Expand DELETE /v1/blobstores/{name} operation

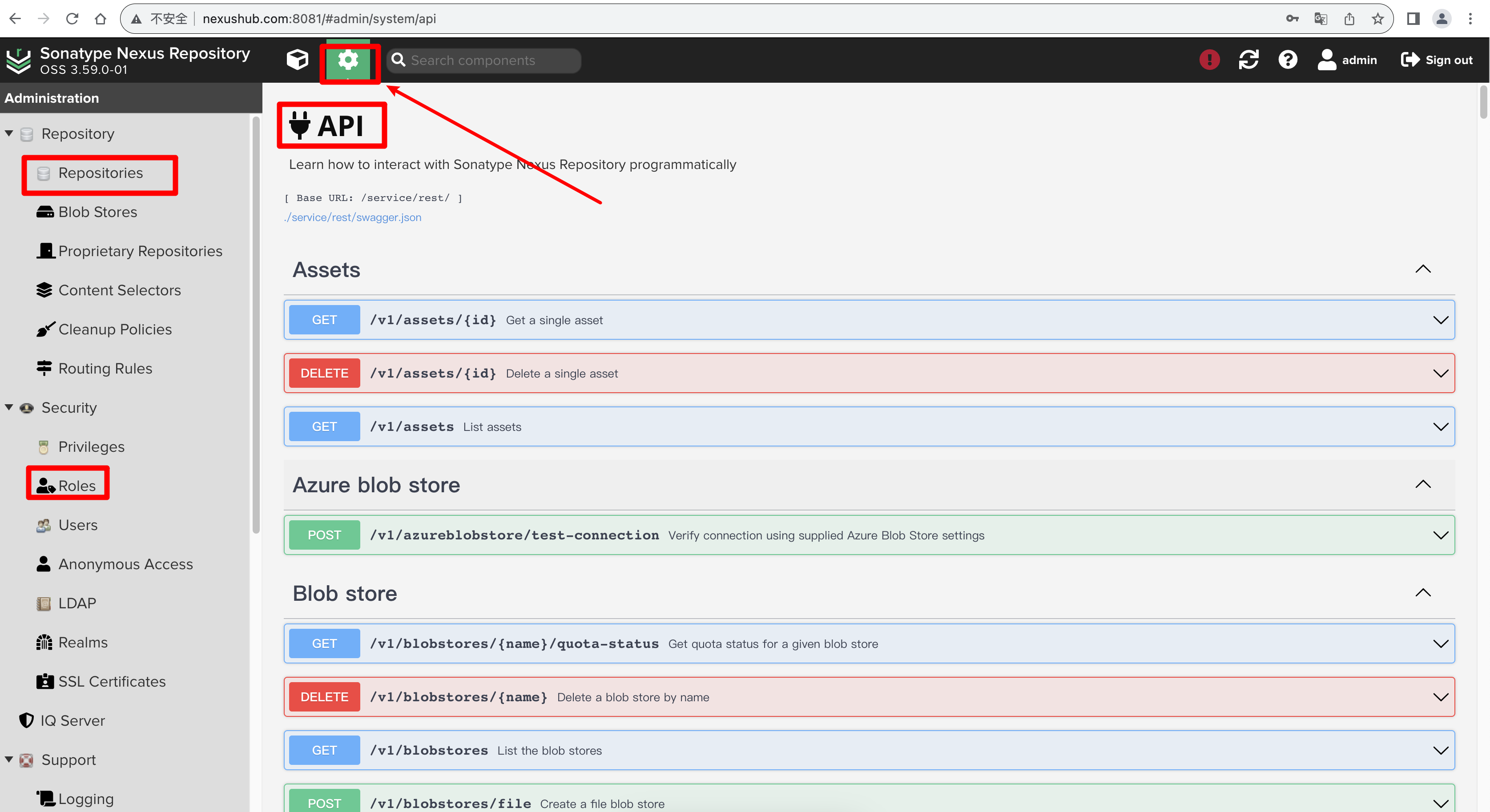tap(869, 697)
